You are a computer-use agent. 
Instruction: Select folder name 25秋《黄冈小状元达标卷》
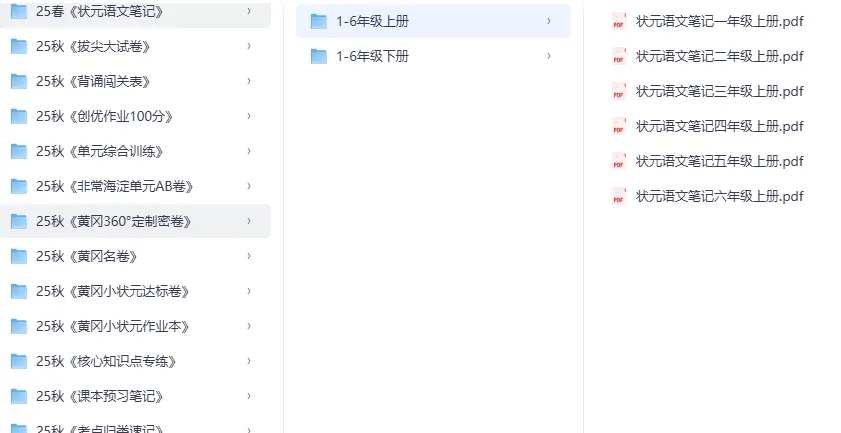[113, 291]
